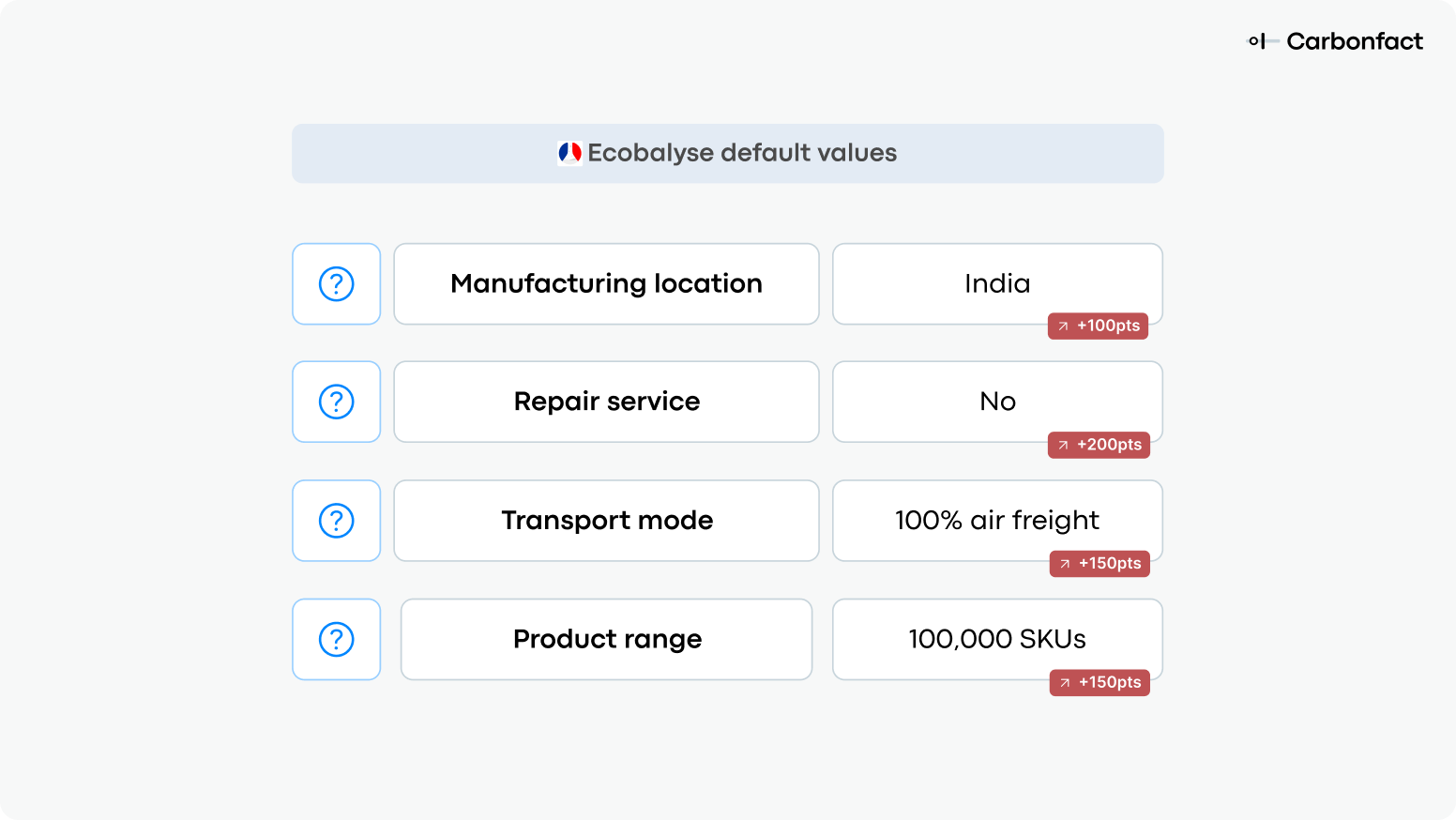
Task: Tap the help icon beside Product range
Action: click(336, 639)
